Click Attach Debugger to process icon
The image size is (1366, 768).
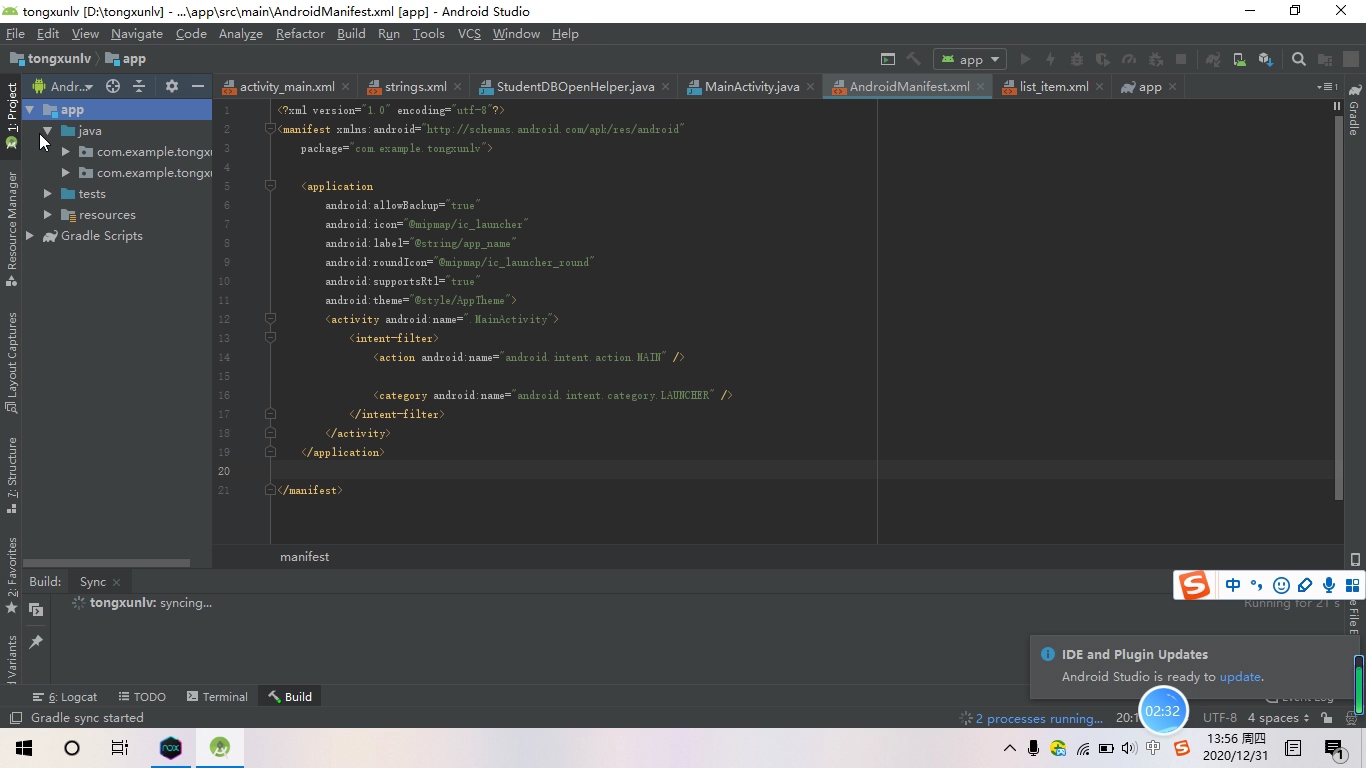click(x=1155, y=59)
